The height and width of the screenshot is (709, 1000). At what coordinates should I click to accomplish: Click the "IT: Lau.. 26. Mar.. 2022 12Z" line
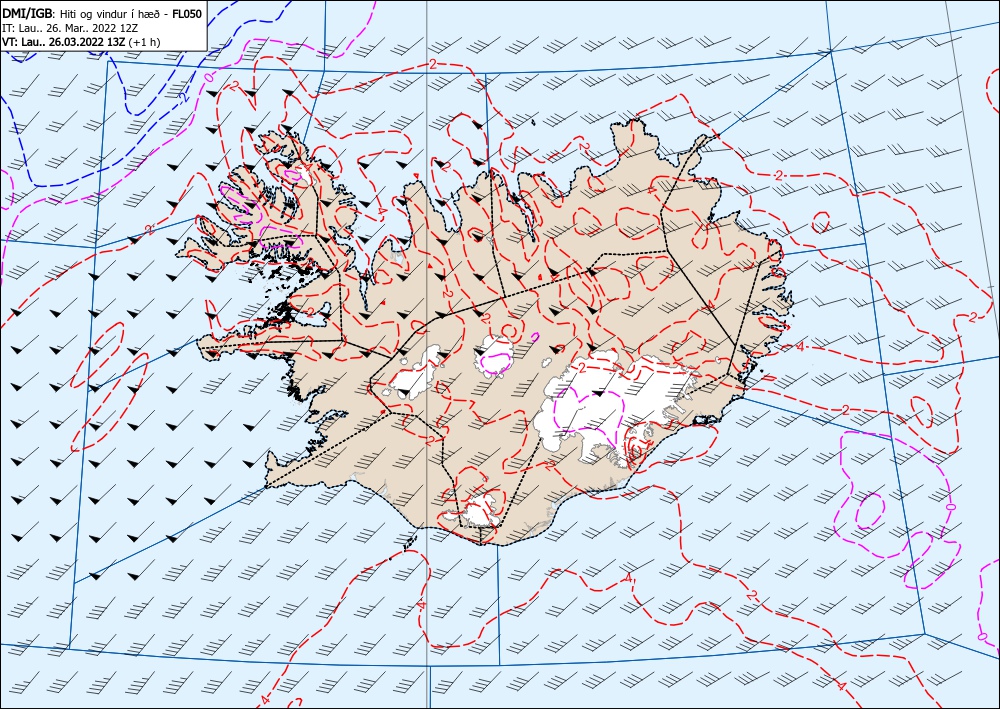(72, 28)
